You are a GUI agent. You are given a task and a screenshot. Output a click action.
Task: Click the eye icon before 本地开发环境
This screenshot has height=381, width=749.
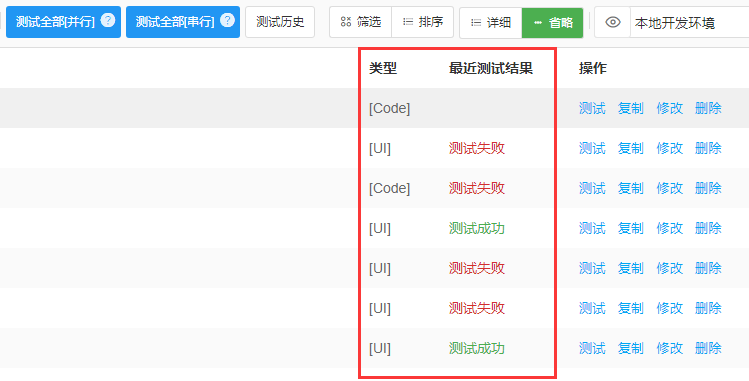pyautogui.click(x=613, y=22)
